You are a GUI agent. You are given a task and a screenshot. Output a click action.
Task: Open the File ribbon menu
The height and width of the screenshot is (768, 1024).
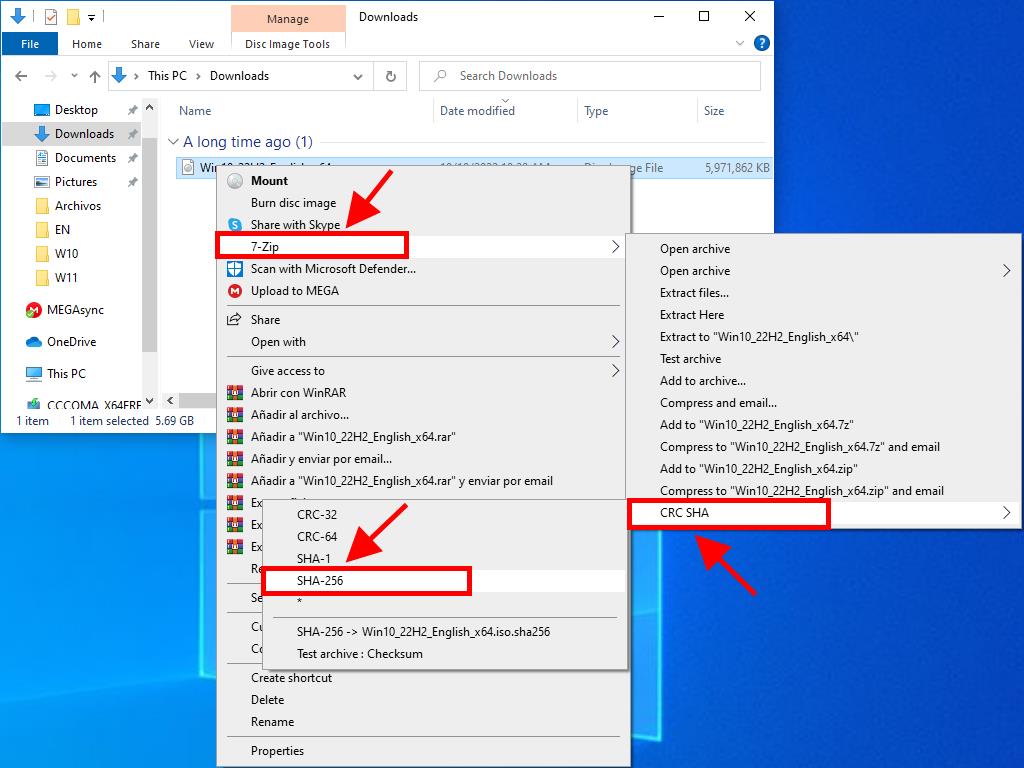30,44
